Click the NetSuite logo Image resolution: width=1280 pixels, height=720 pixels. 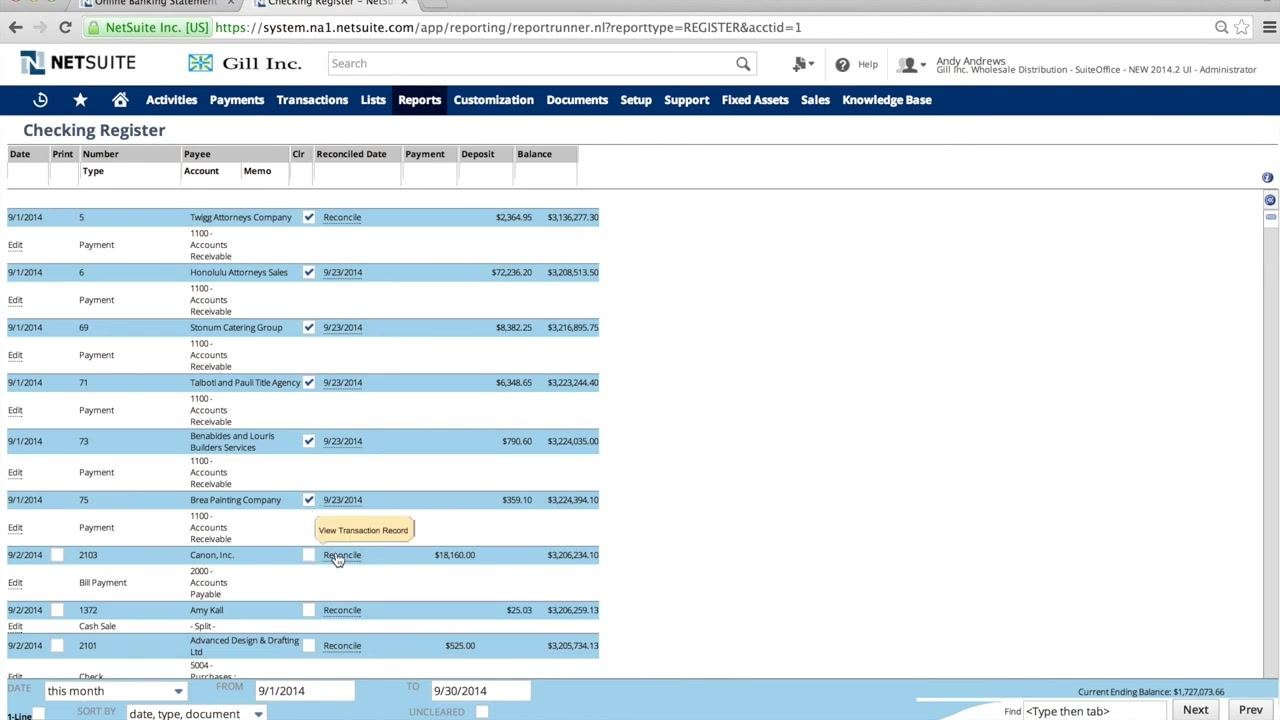point(78,63)
